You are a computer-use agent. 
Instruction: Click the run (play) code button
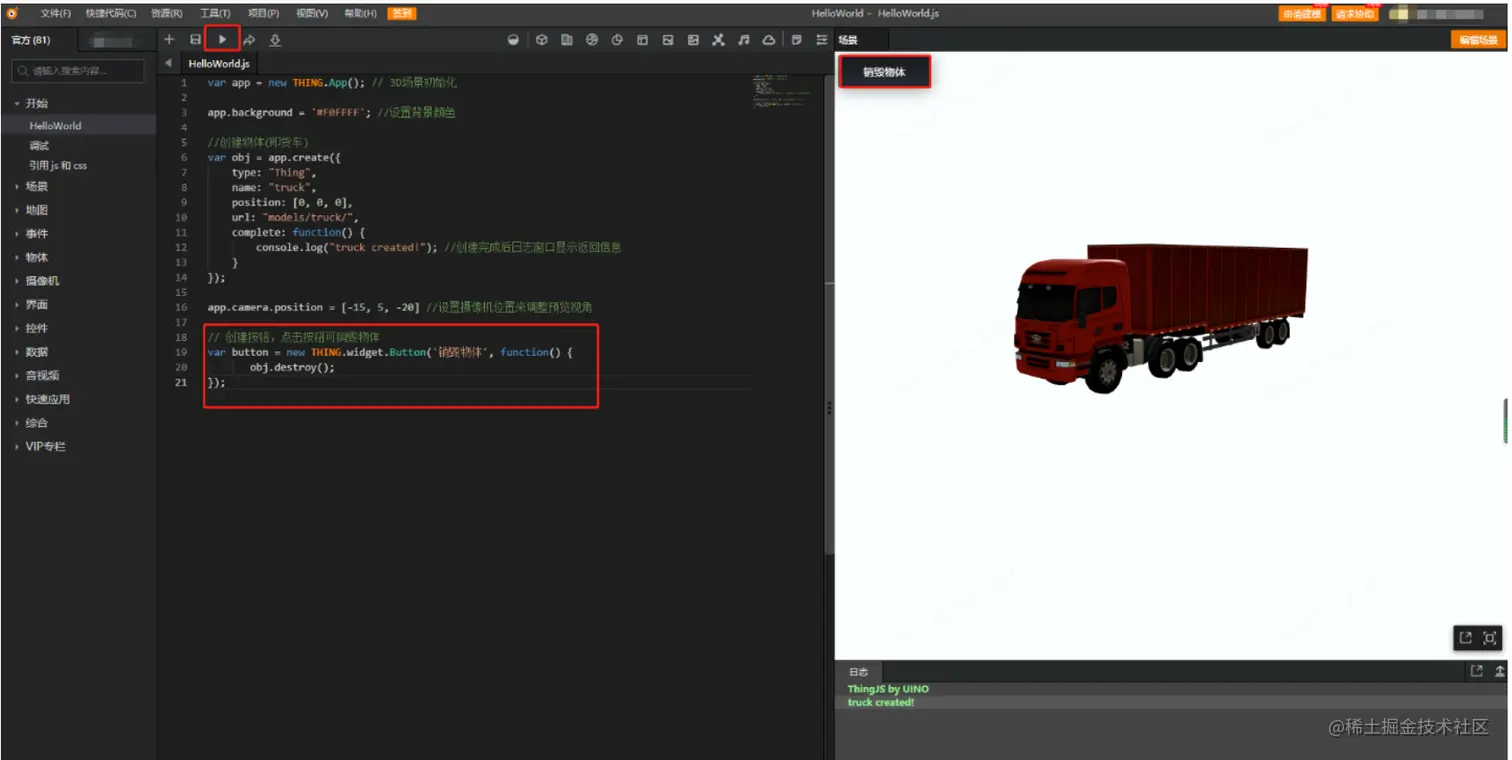coord(222,40)
